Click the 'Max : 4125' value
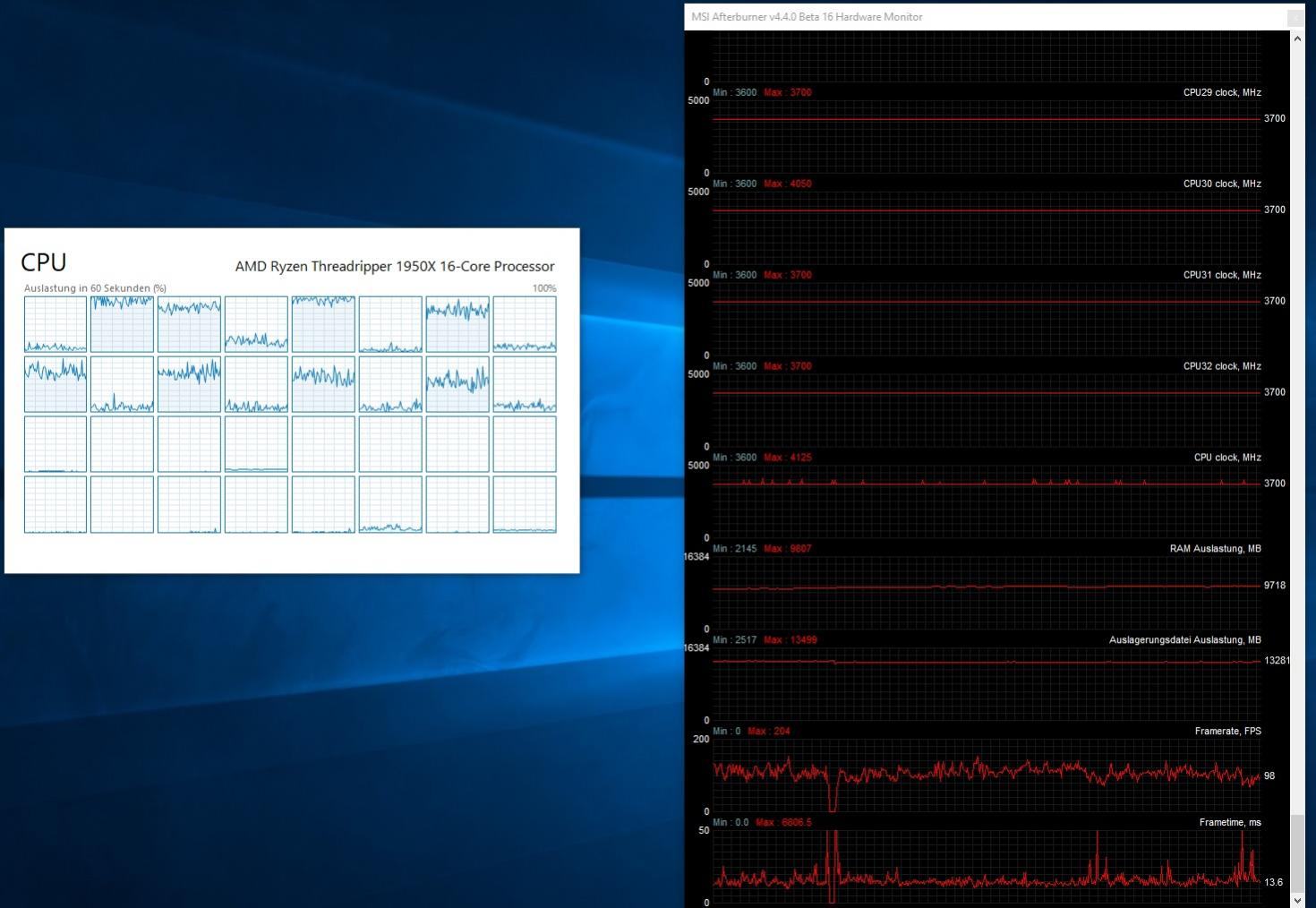The width and height of the screenshot is (1316, 908). pyautogui.click(x=788, y=458)
